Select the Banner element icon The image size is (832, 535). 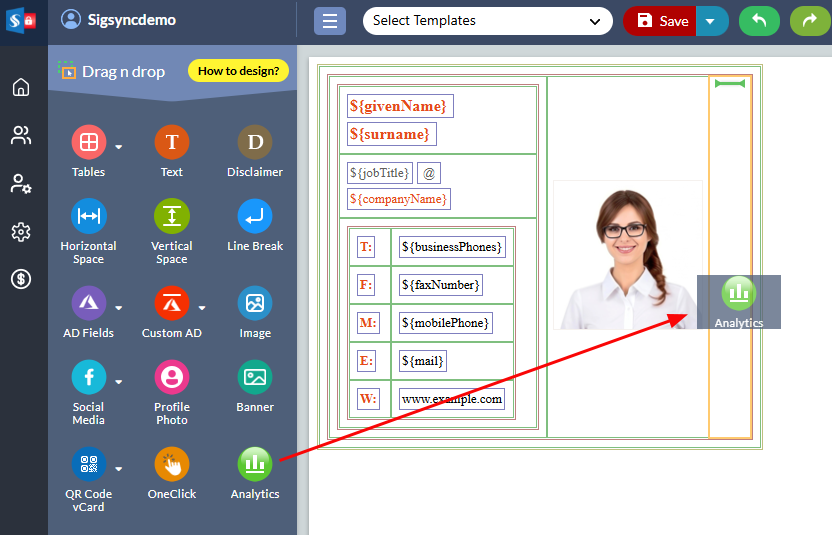click(x=255, y=378)
